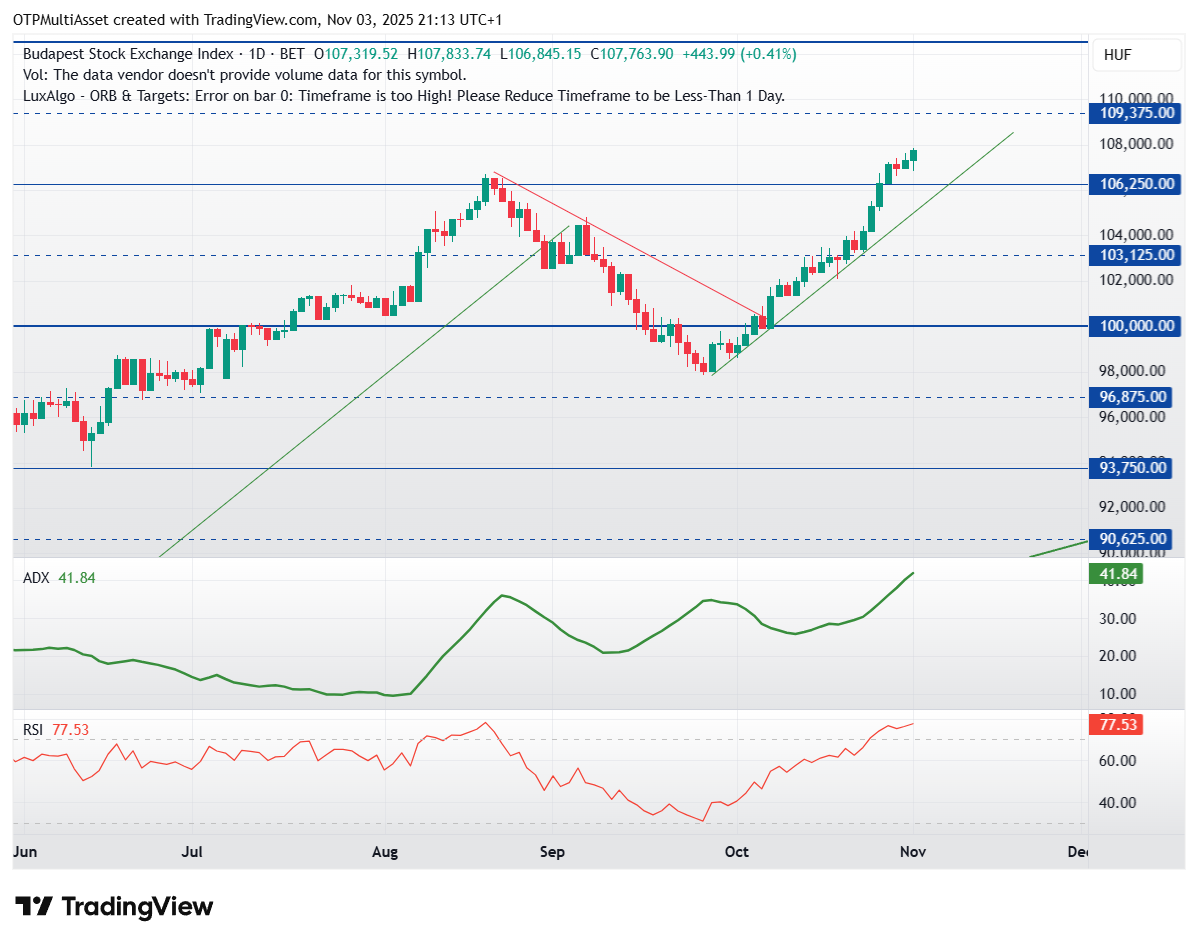The width and height of the screenshot is (1198, 944).
Task: Click the 93,750.00 price level label
Action: point(1133,468)
